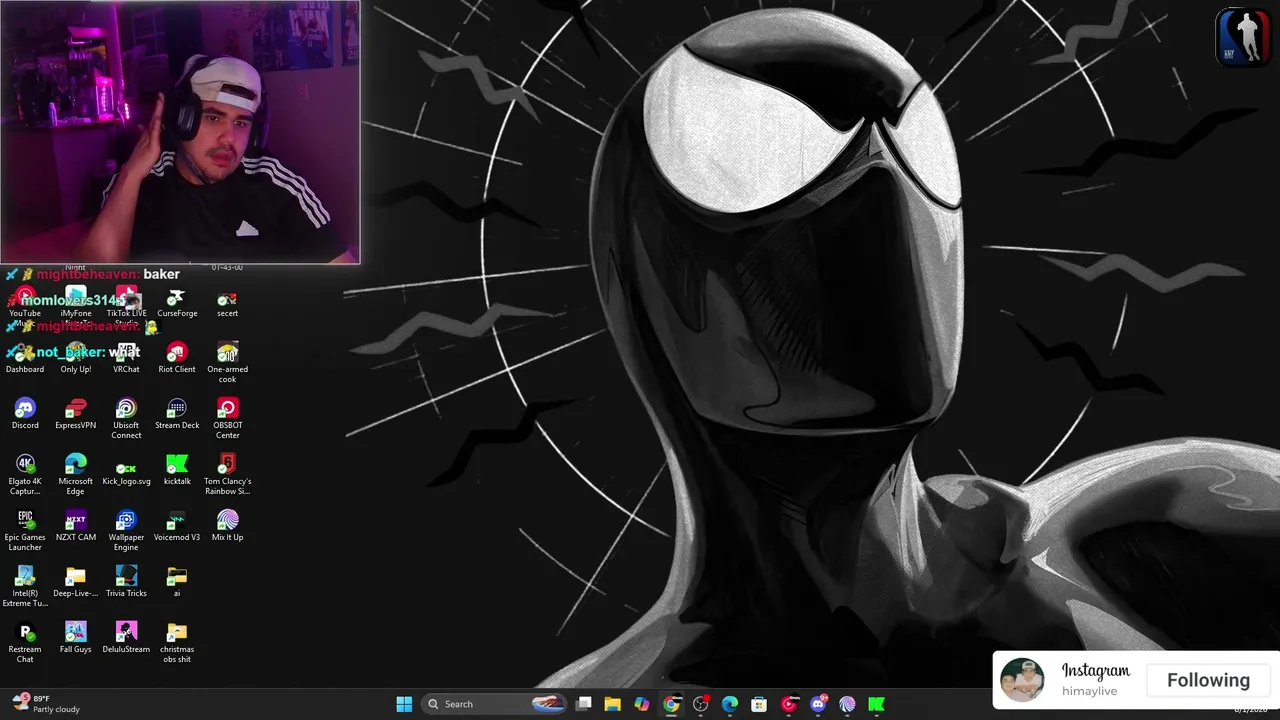Image resolution: width=1280 pixels, height=720 pixels.
Task: Open Microsoft Edge from the taskbar
Action: (730, 704)
